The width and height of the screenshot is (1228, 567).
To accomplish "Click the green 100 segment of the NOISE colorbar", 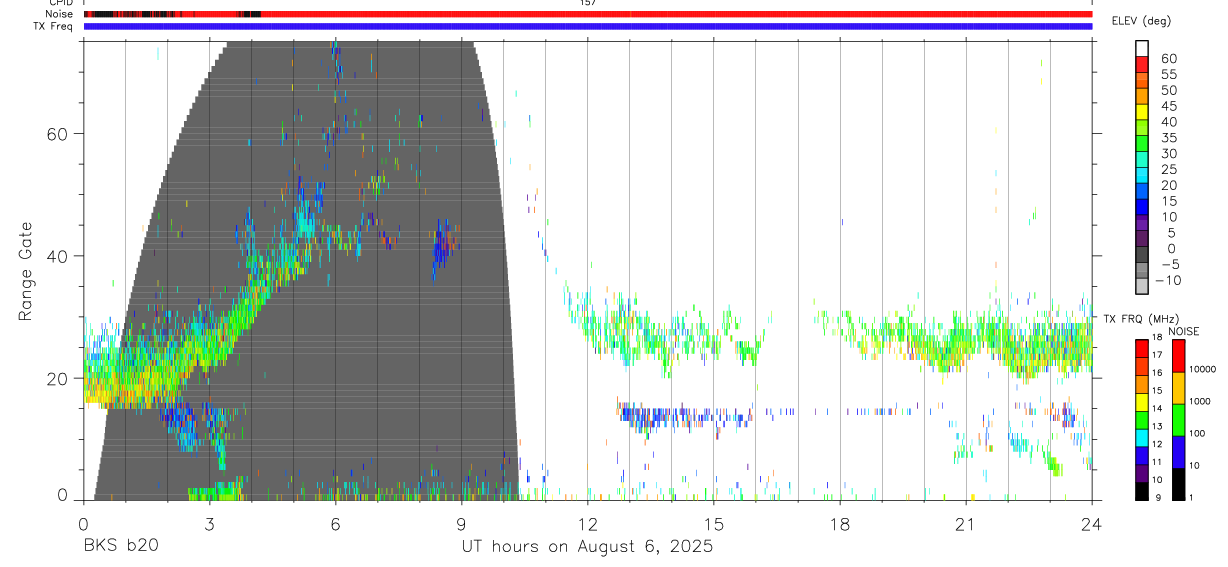I will click(1178, 419).
